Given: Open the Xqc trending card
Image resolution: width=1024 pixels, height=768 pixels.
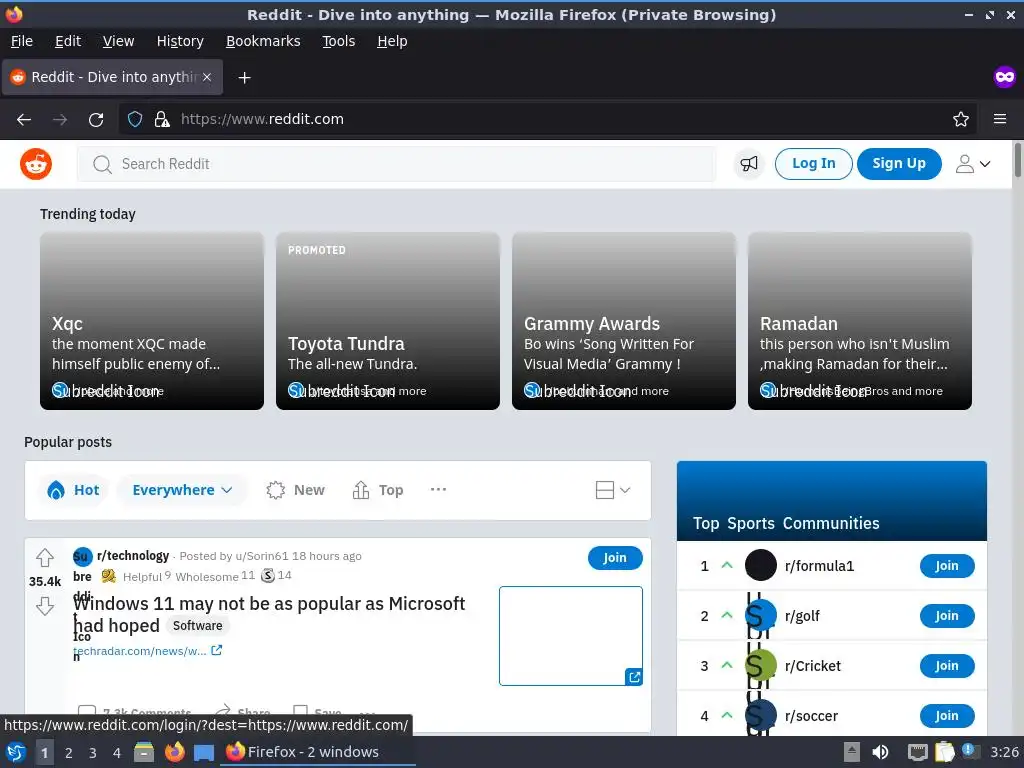Looking at the screenshot, I should coord(152,321).
